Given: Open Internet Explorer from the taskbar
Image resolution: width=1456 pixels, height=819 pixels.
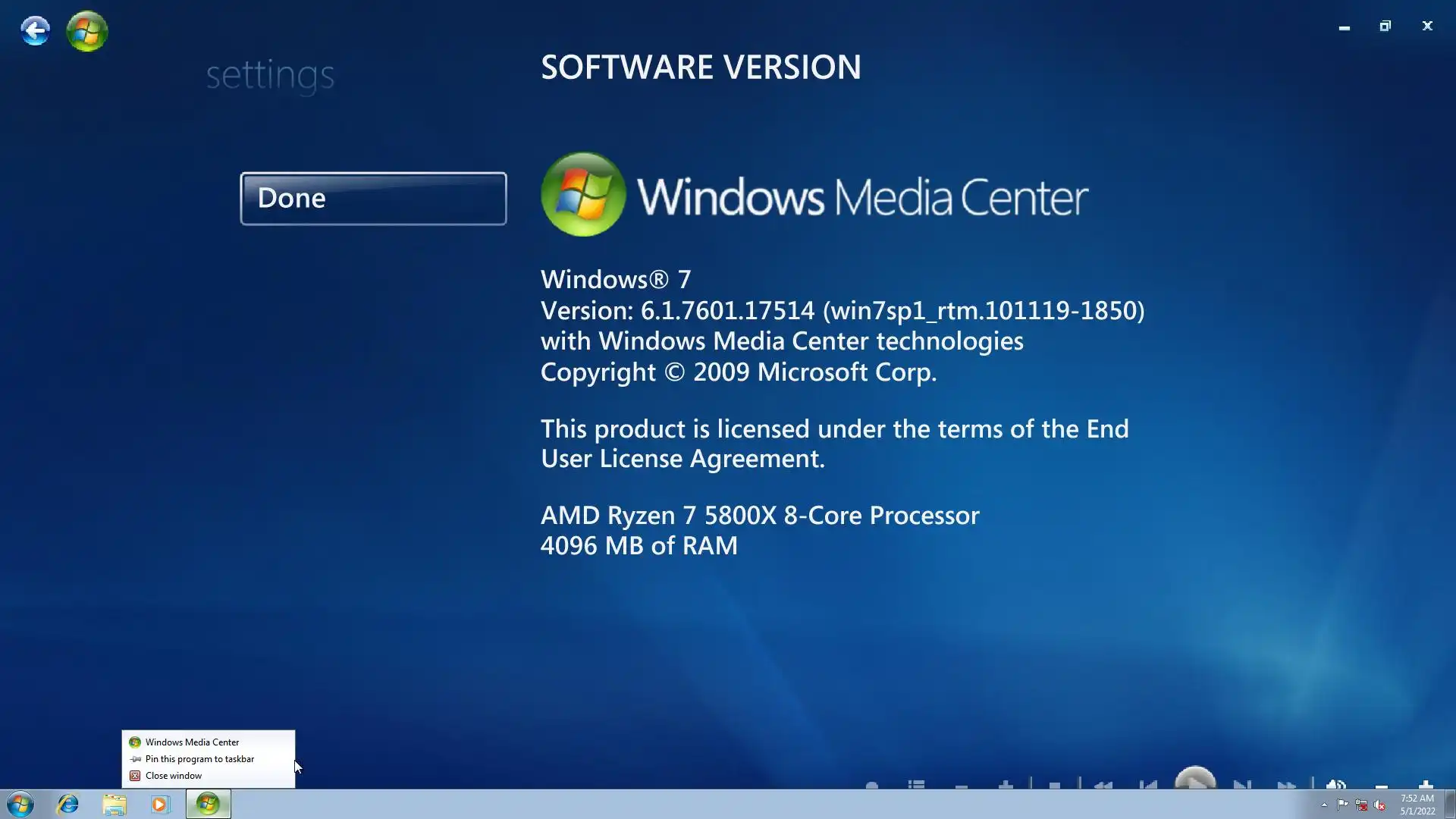Looking at the screenshot, I should tap(68, 804).
